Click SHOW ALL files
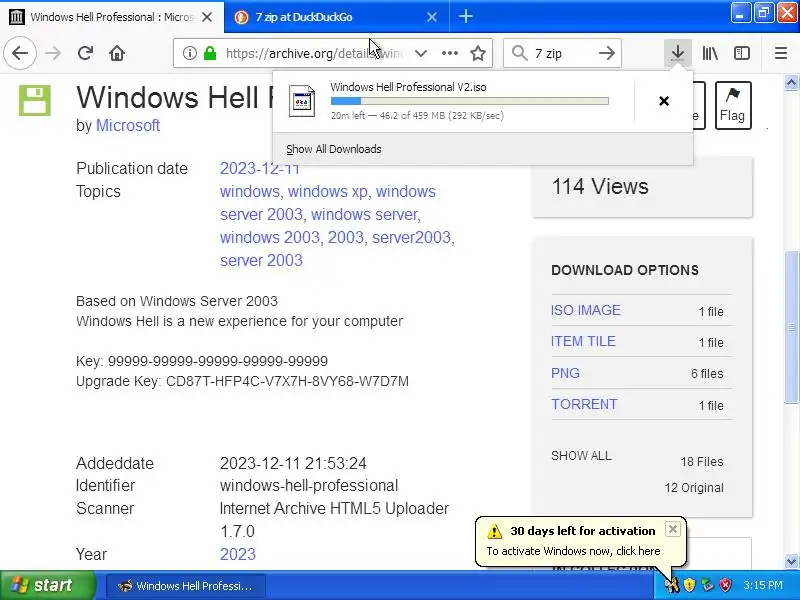Image resolution: width=800 pixels, height=600 pixels. pyautogui.click(x=581, y=456)
